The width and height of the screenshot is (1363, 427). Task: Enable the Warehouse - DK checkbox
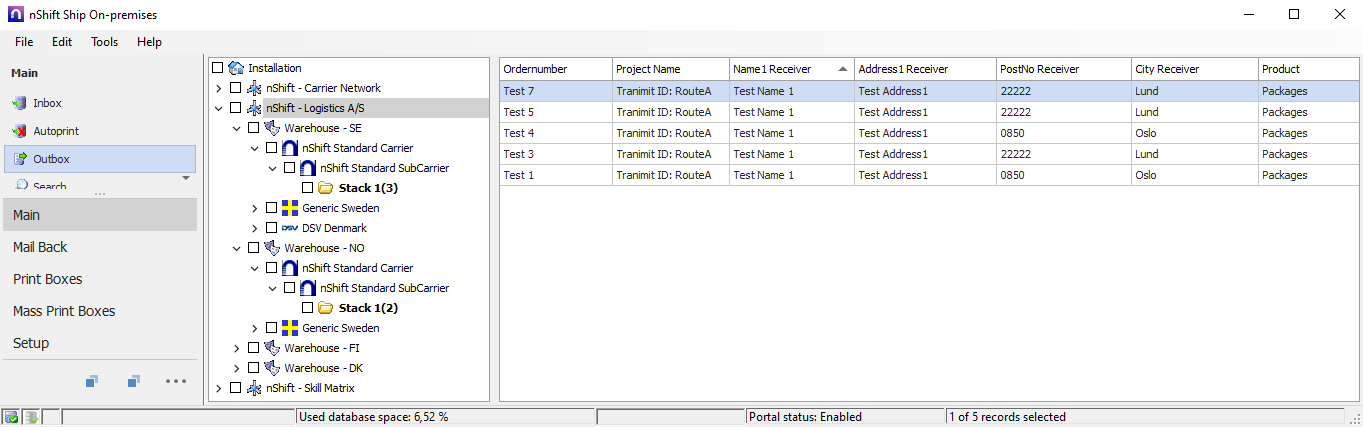[254, 368]
